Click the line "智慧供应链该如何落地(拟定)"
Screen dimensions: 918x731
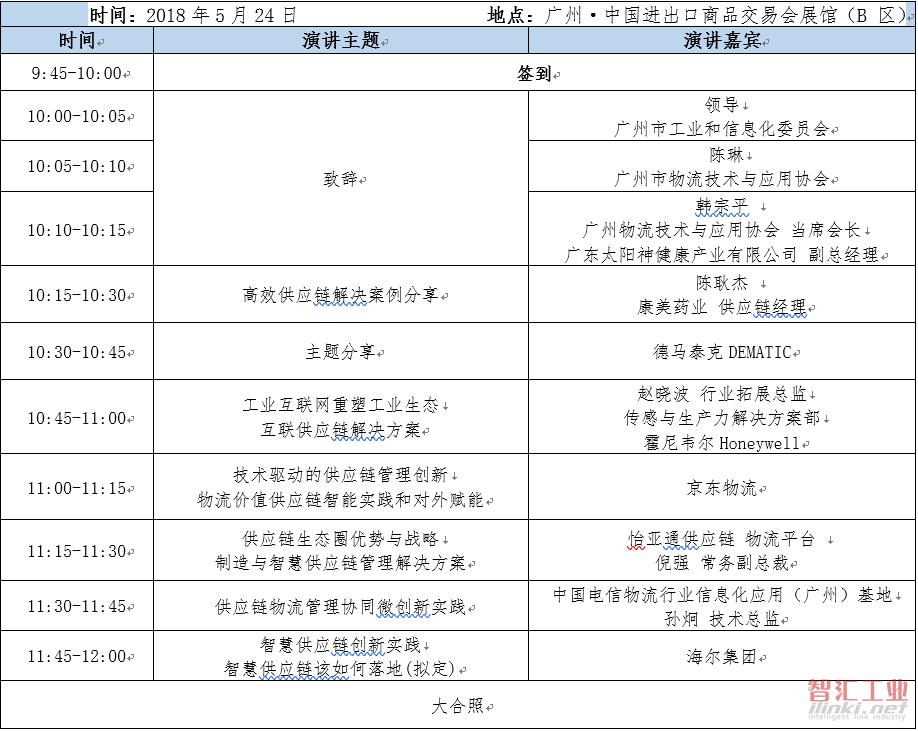coord(341,668)
